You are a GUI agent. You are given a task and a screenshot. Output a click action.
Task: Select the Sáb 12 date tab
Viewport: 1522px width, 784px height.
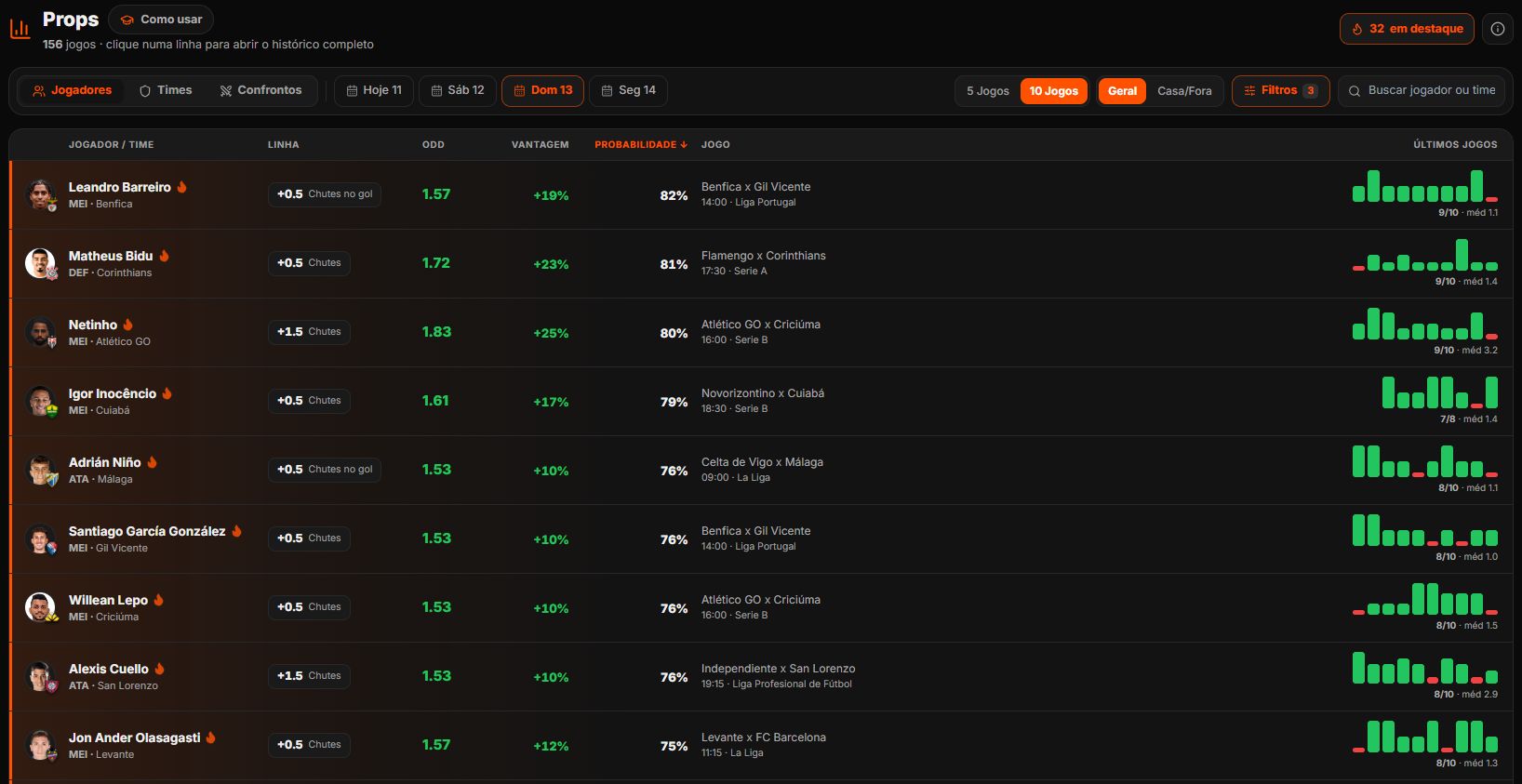coord(458,90)
